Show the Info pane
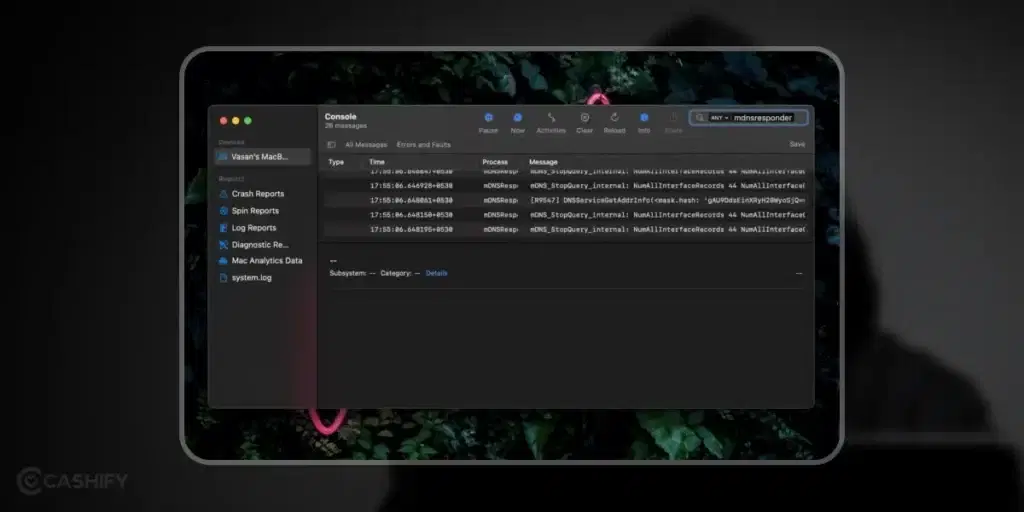Image resolution: width=1024 pixels, height=512 pixels. [644, 123]
